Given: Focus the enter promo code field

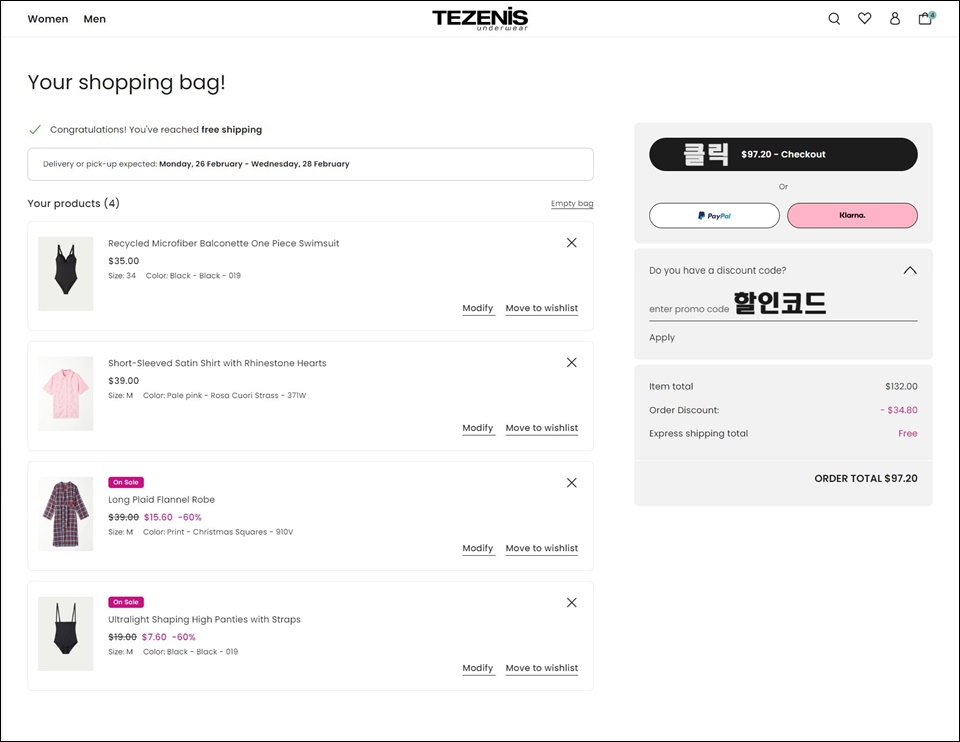Looking at the screenshot, I should coord(783,309).
